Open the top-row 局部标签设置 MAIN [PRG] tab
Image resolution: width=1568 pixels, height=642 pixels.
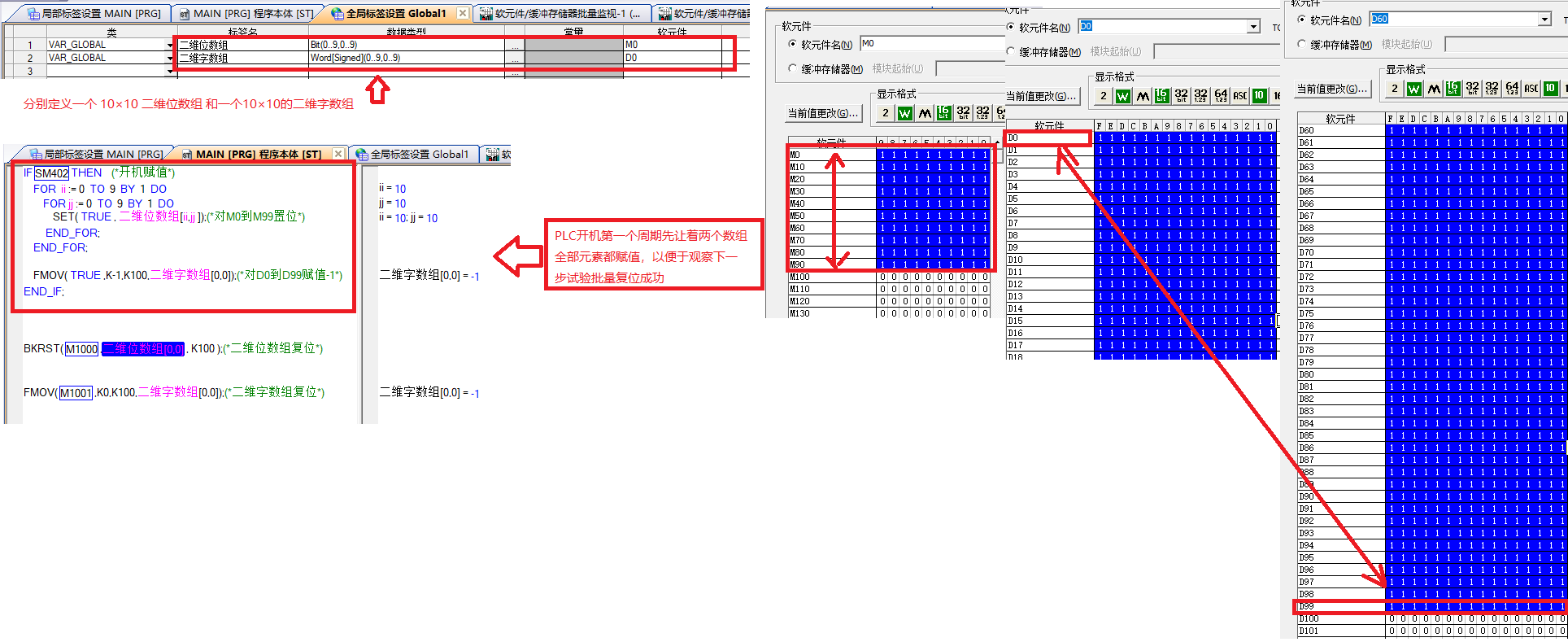[94, 14]
